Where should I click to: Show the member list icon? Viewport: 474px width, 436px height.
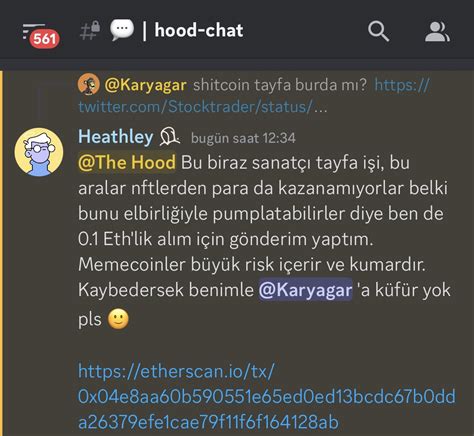point(437,32)
